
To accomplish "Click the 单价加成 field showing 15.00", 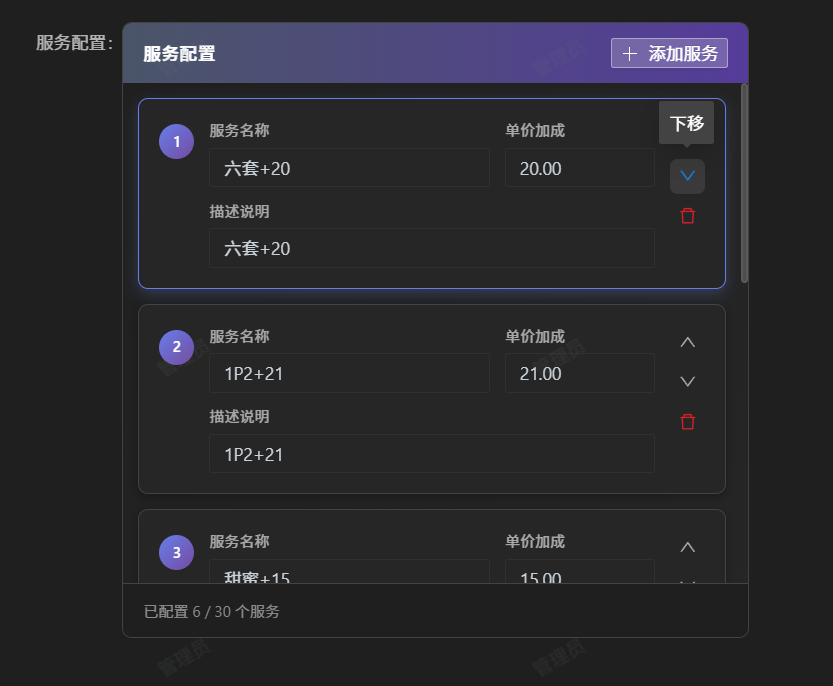I will (579, 573).
